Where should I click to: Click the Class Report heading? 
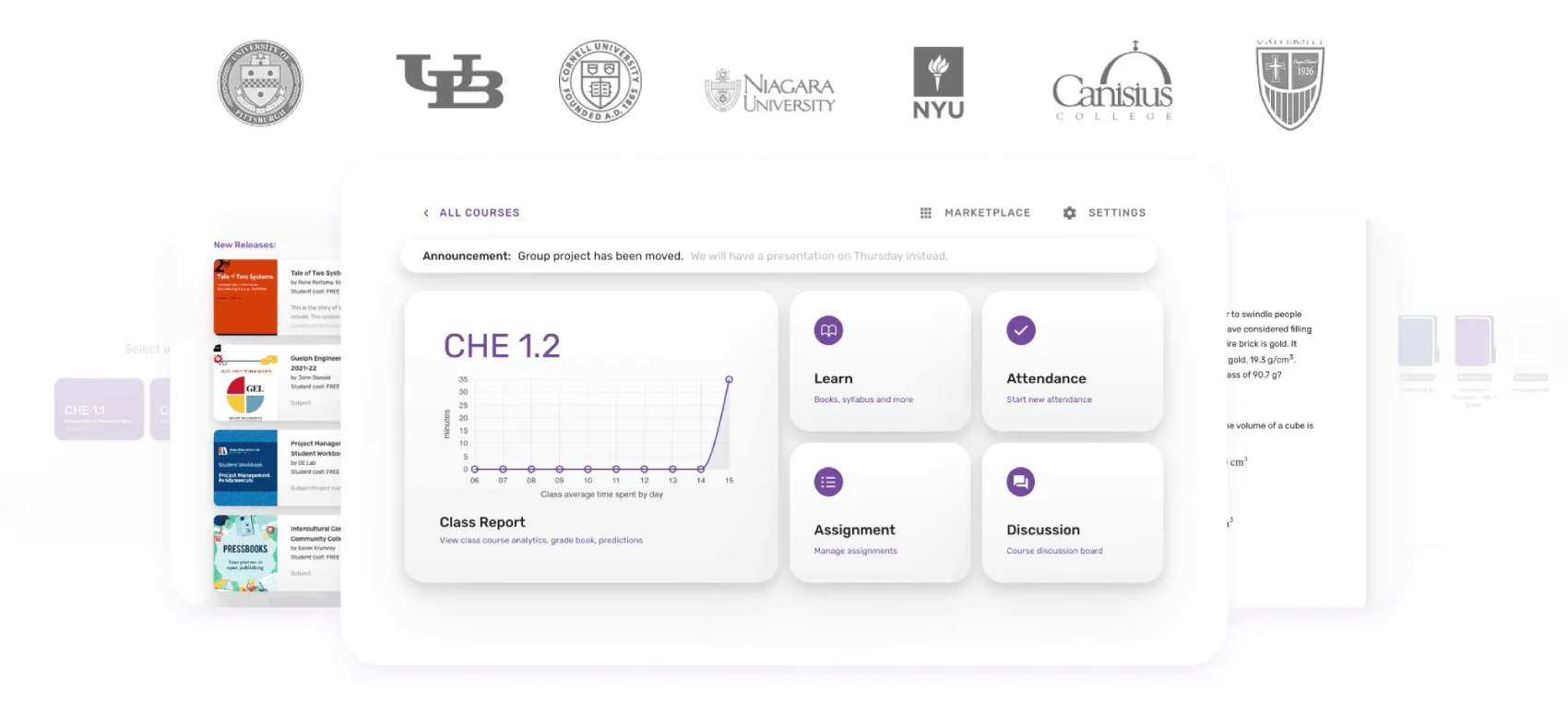pos(482,522)
